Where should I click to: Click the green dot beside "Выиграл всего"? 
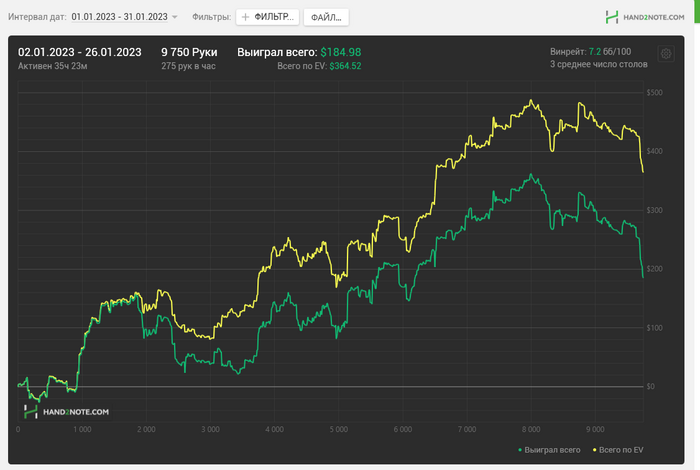click(520, 450)
